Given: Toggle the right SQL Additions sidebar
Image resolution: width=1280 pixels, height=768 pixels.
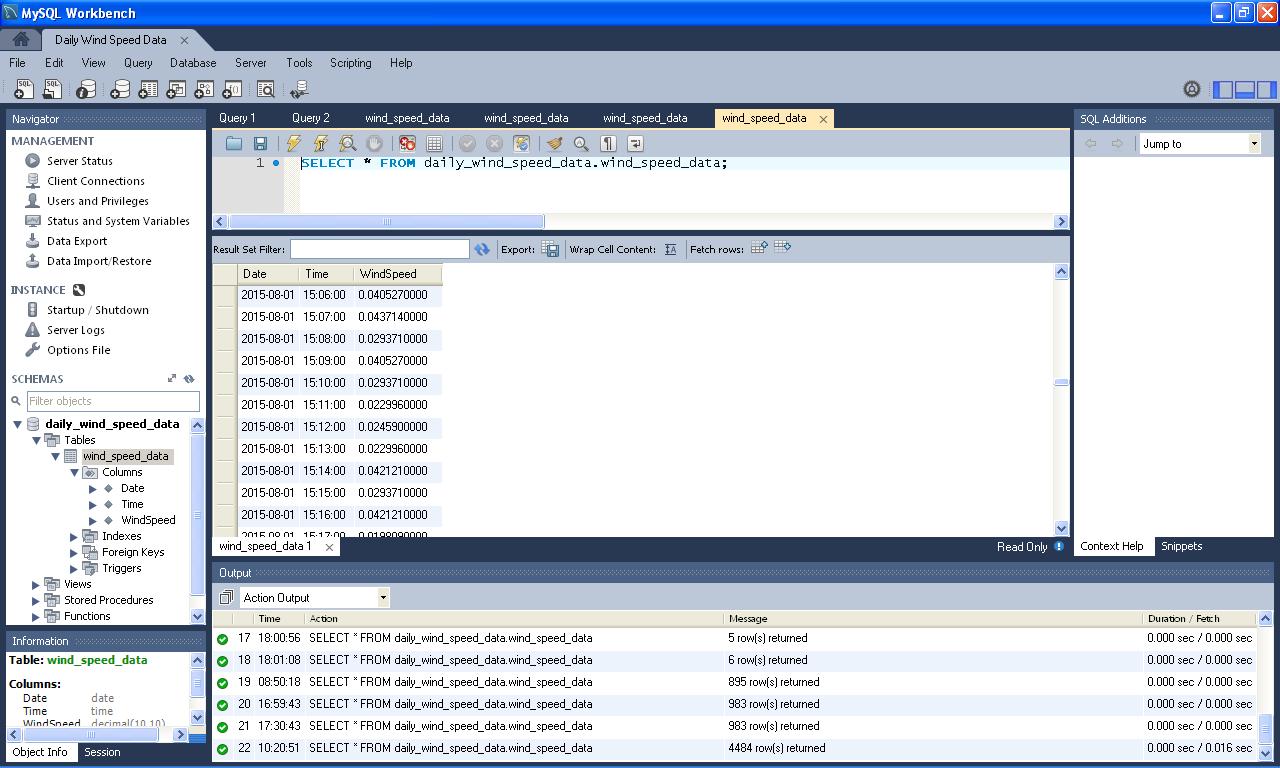Looking at the screenshot, I should tap(1267, 89).
